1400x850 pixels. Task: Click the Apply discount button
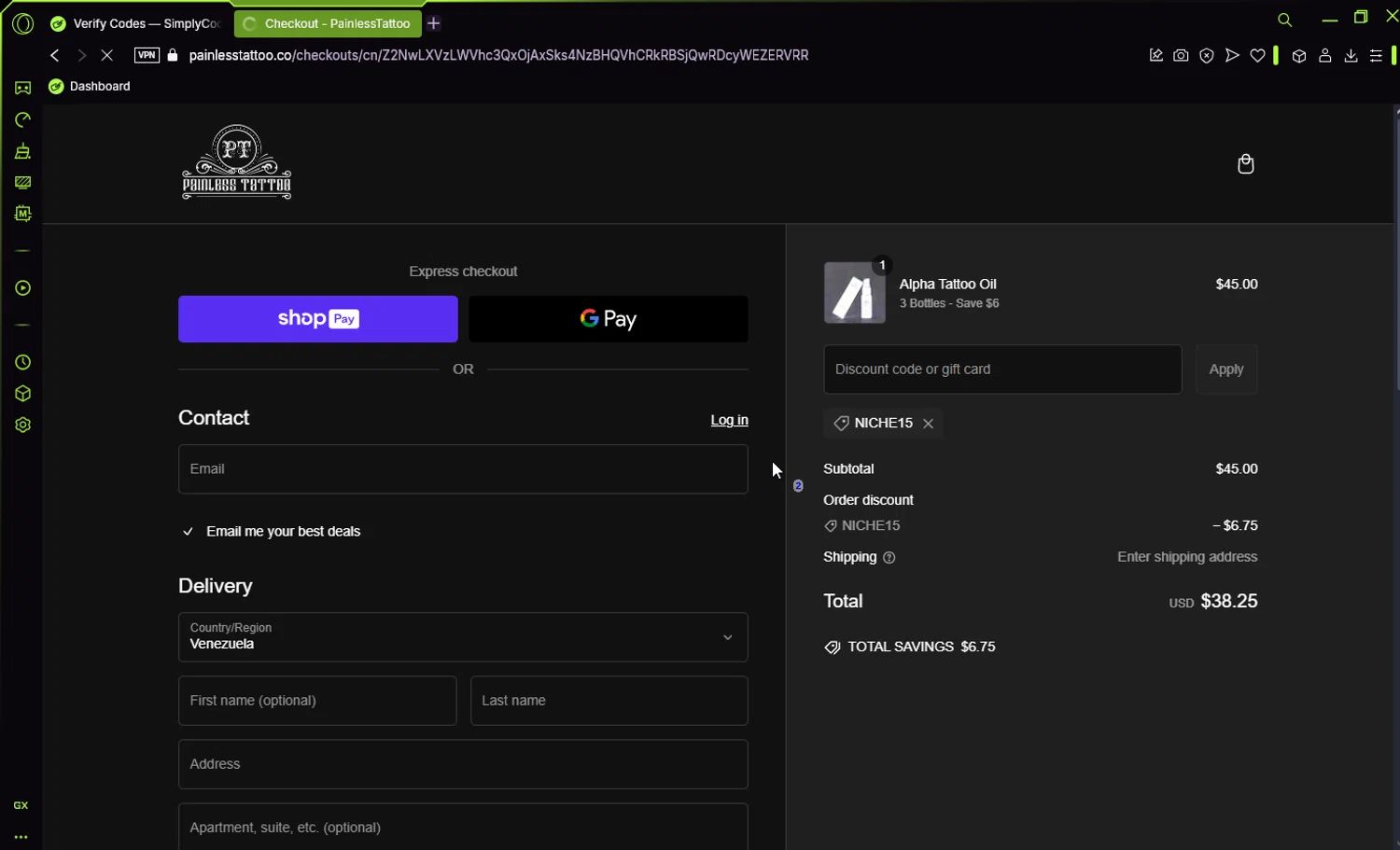click(1226, 369)
